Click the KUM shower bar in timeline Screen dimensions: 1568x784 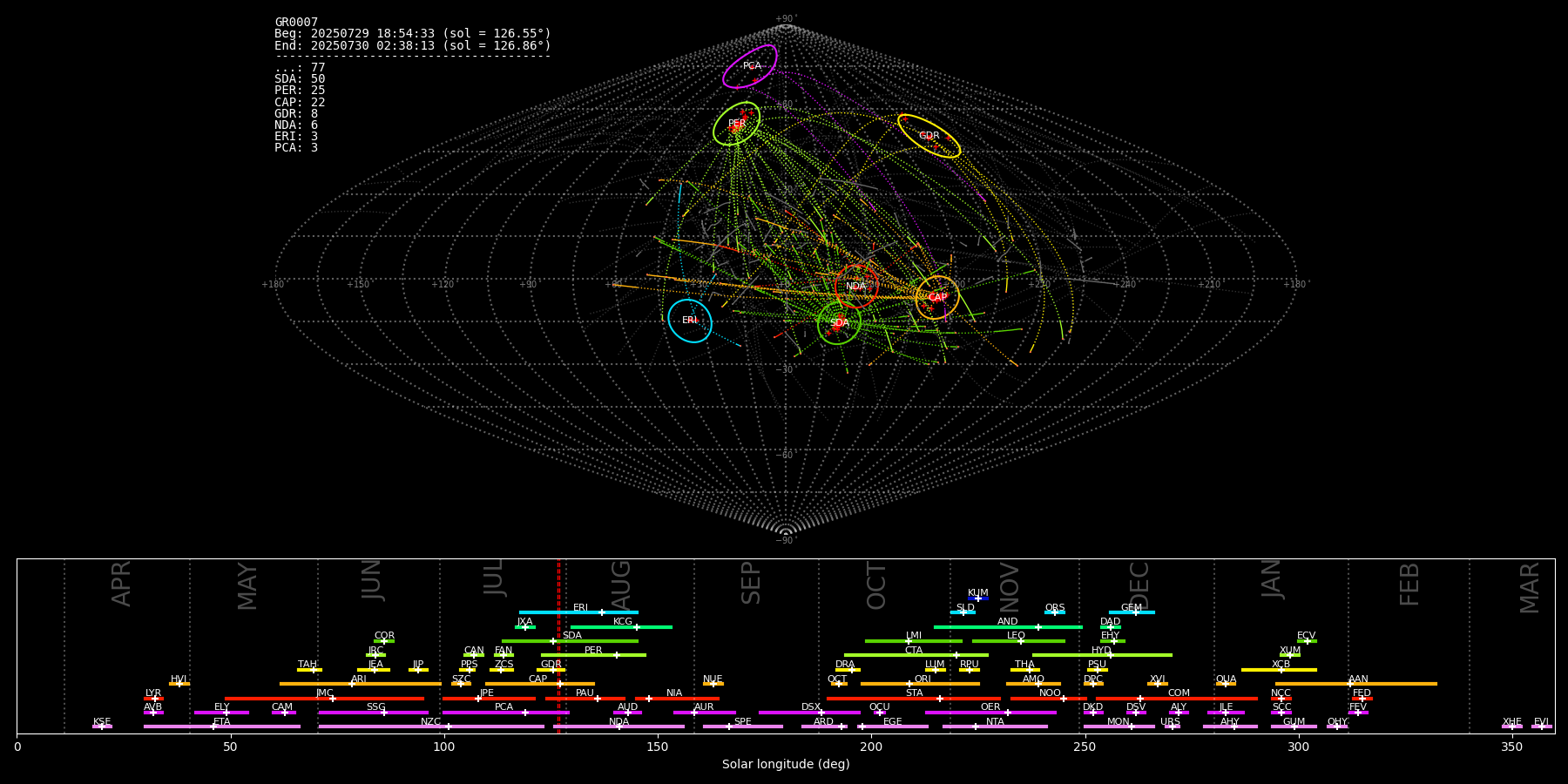(x=978, y=598)
